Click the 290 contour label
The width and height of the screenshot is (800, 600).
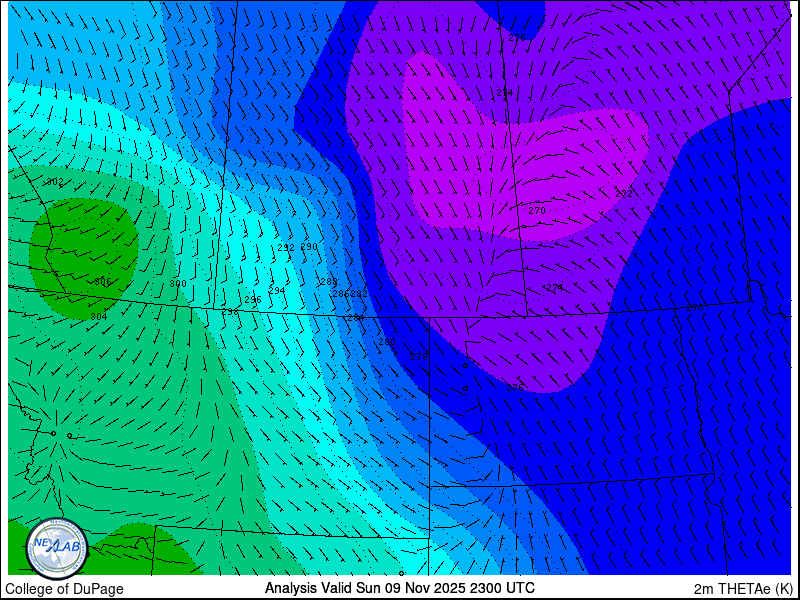309,247
